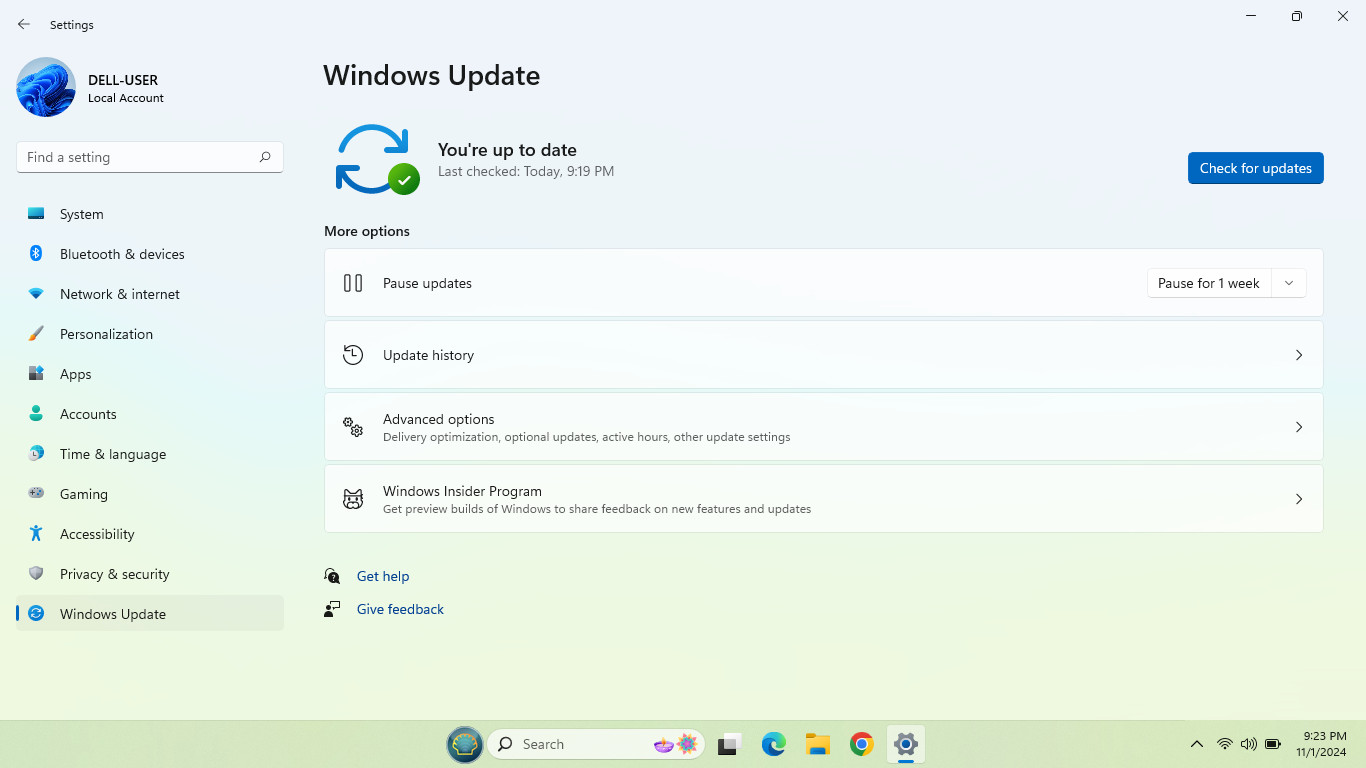Go to Privacy & security settings
Screen dimensions: 1366x768
pyautogui.click(x=150, y=574)
